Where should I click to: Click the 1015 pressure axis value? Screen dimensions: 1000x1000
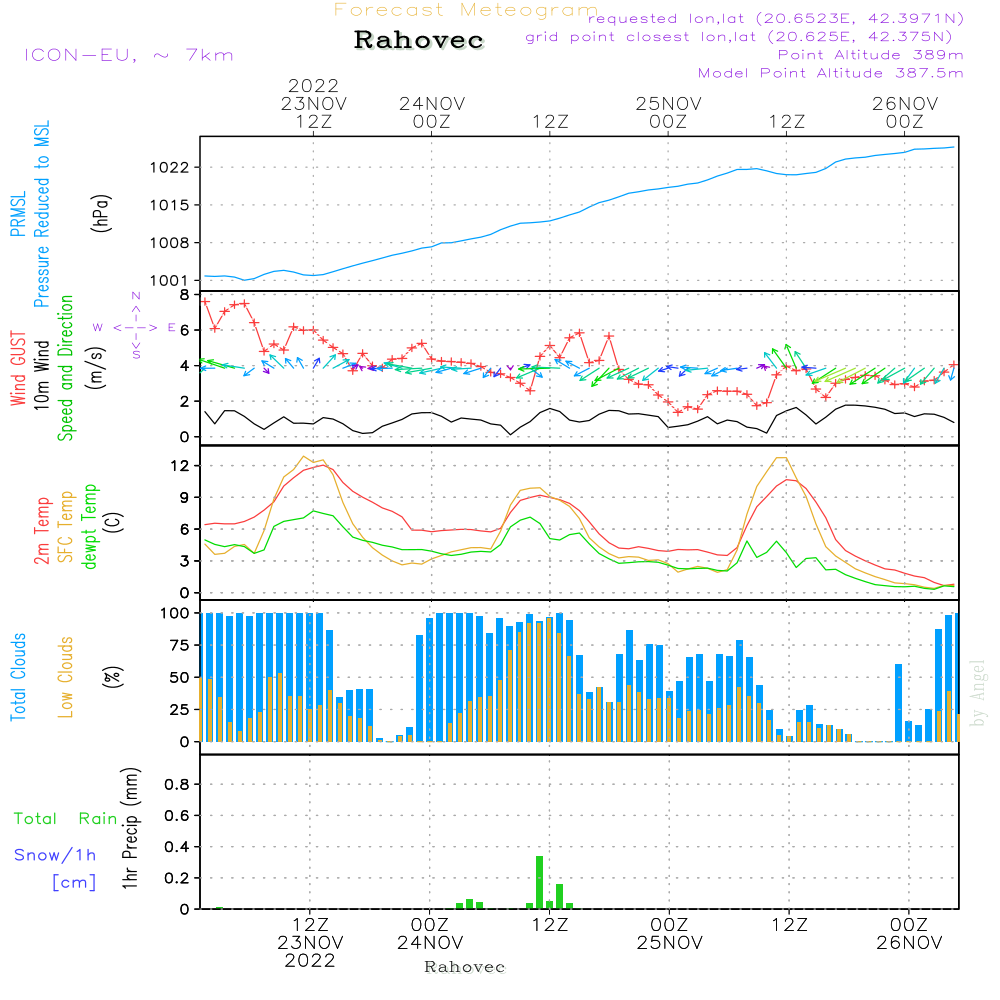tap(169, 205)
